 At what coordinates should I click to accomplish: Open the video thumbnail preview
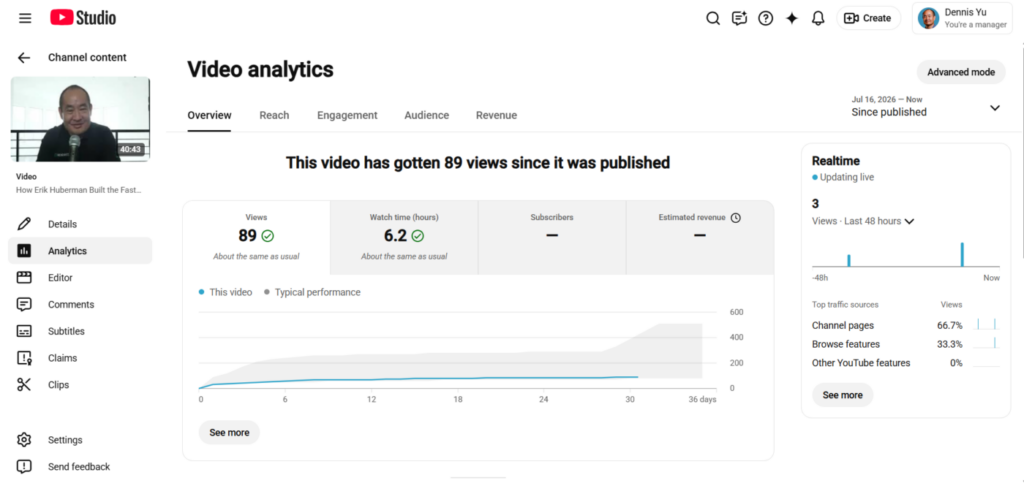80,119
